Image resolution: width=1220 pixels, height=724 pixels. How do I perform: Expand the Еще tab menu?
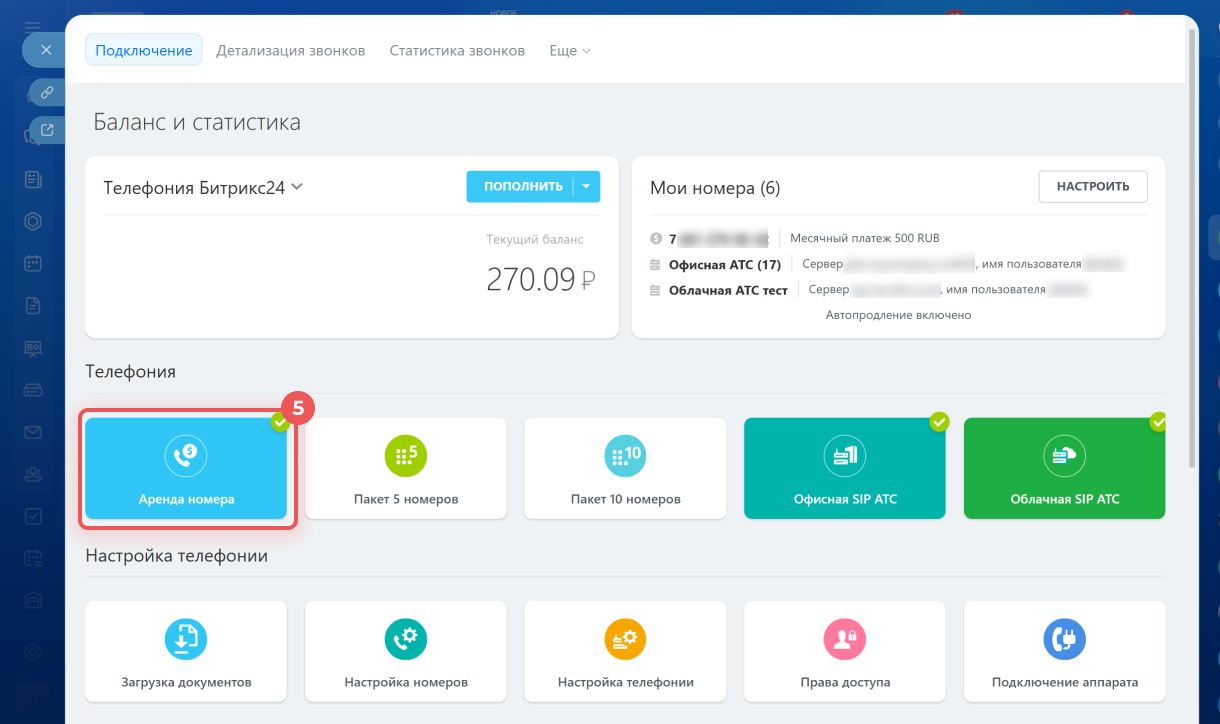coord(569,50)
